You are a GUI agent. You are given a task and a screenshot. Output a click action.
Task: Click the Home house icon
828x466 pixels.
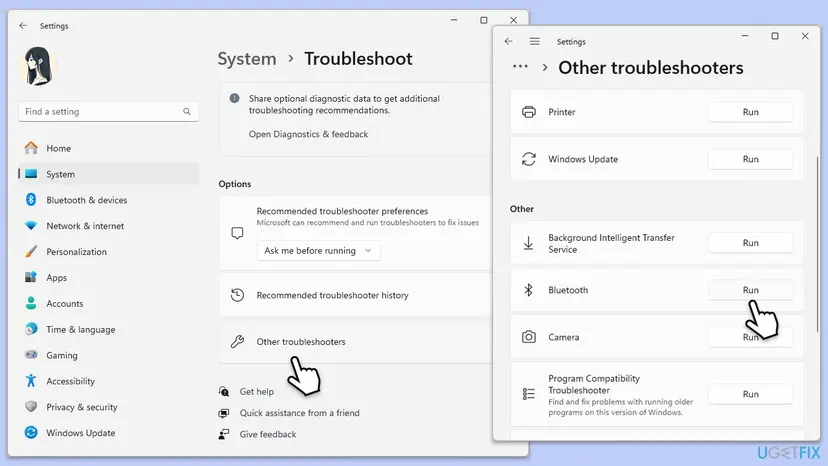tap(31, 148)
